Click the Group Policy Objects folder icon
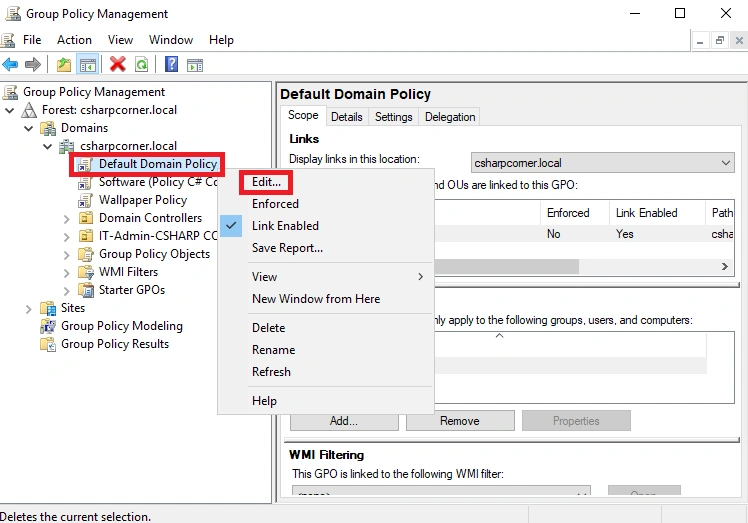 [86, 254]
